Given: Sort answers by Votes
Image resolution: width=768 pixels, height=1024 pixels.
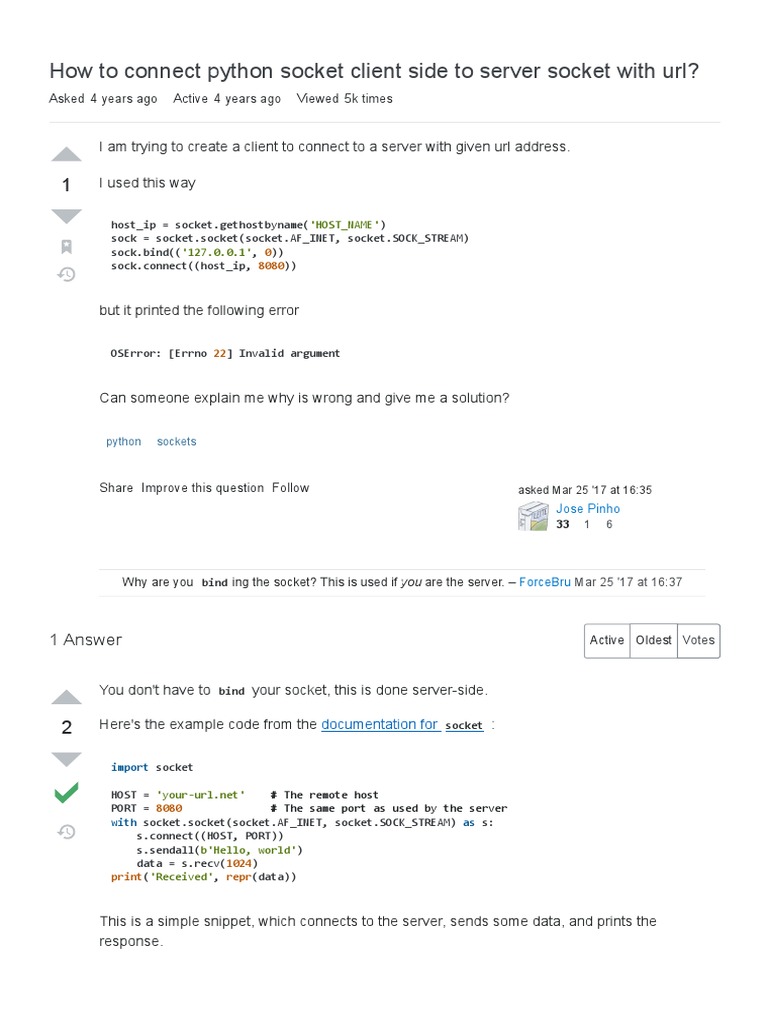Looking at the screenshot, I should pos(699,640).
